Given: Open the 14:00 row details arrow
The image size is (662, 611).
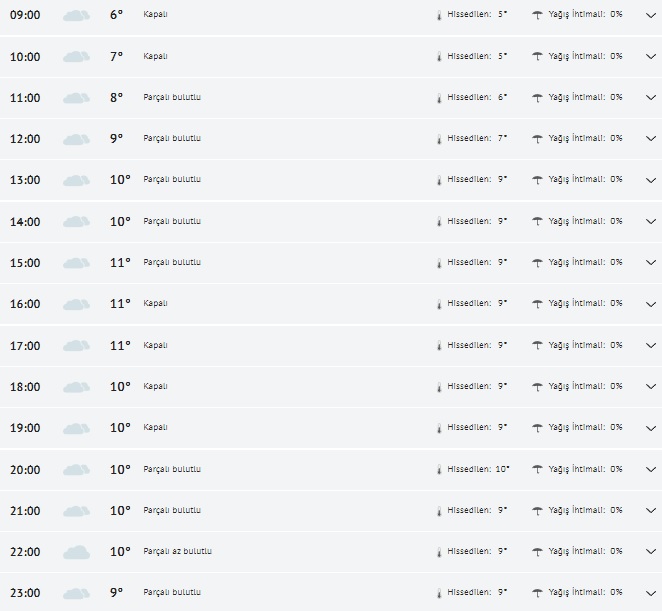Looking at the screenshot, I should point(650,221).
